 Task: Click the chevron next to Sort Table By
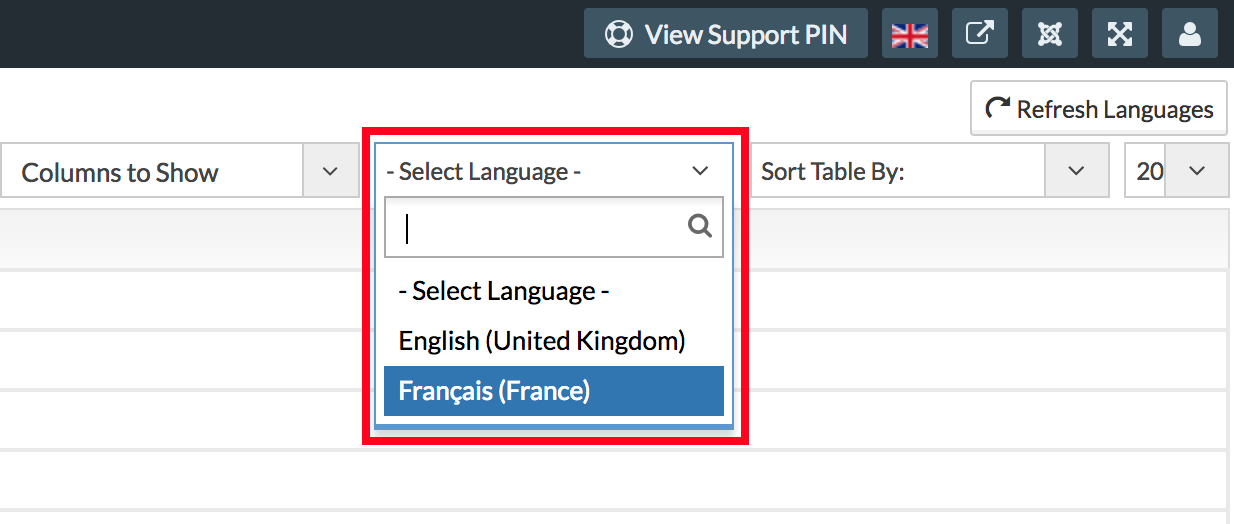coord(1076,171)
